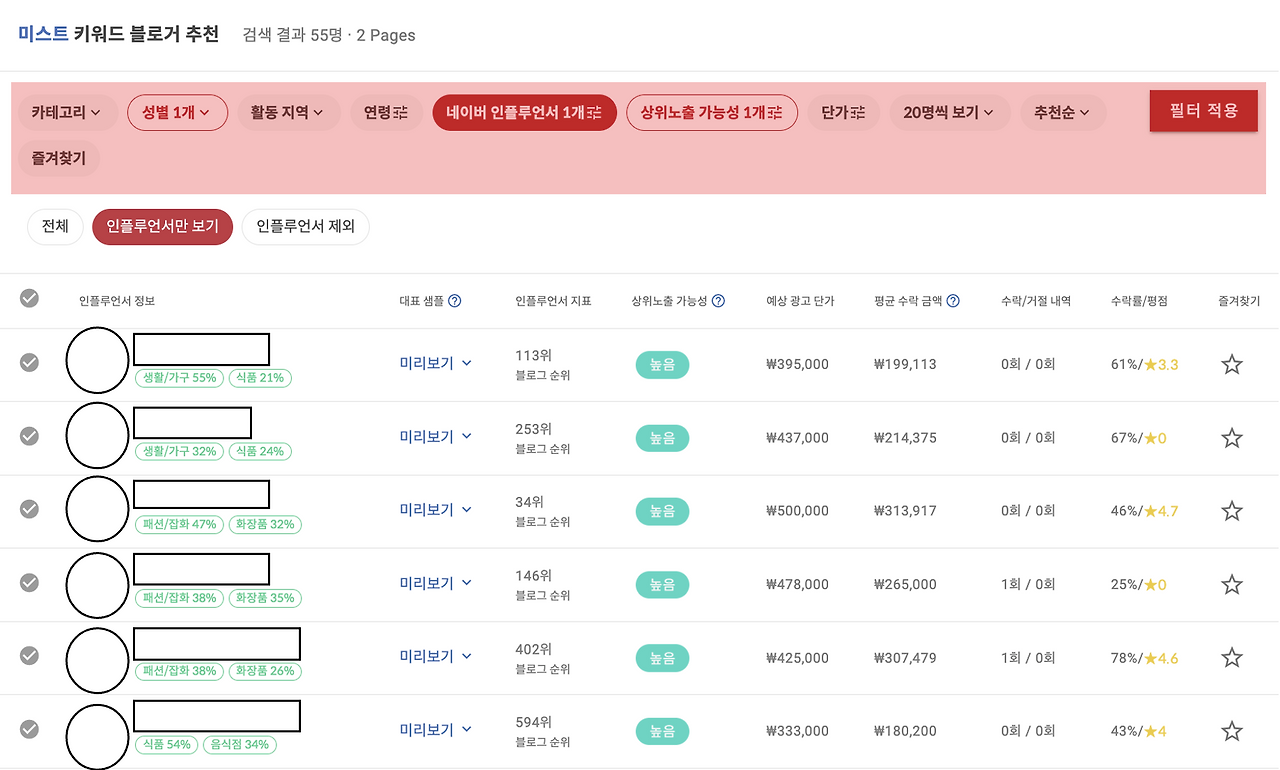The image size is (1280, 770).
Task: Open the 대표 샘플 help tooltip icon
Action: pos(456,301)
